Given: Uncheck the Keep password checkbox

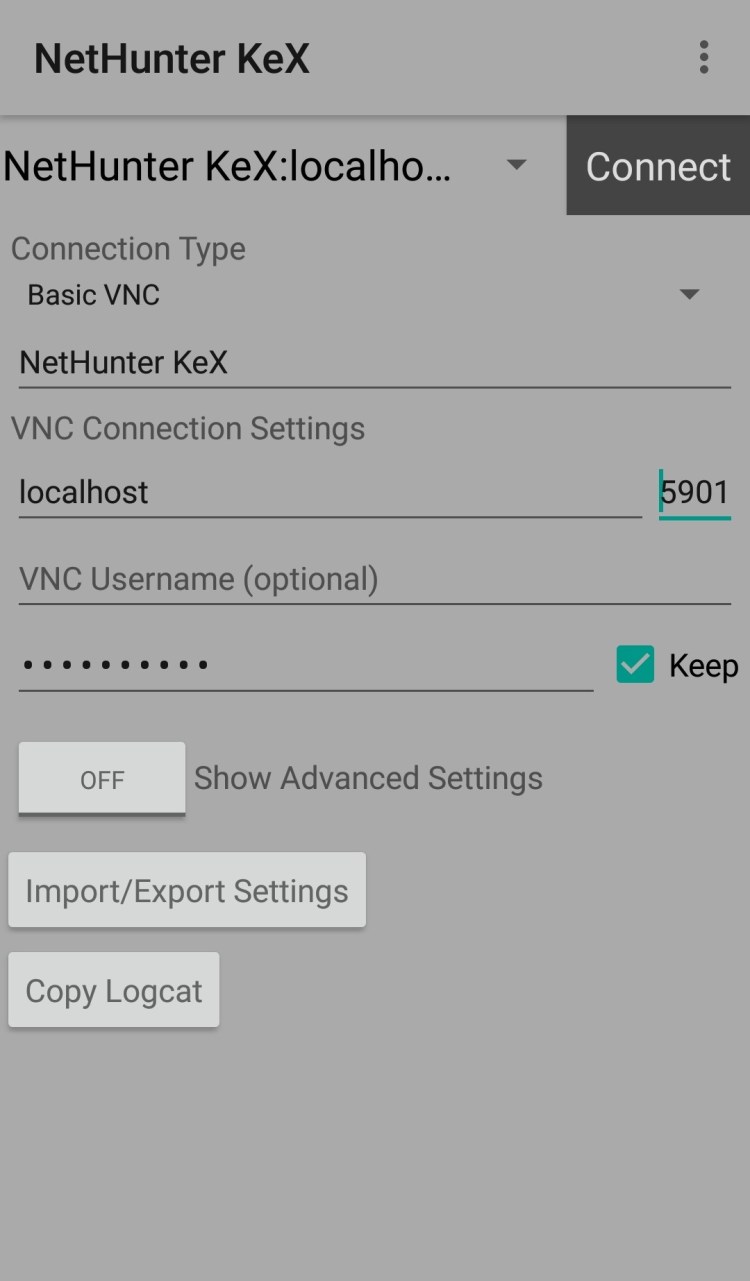Looking at the screenshot, I should click(635, 665).
